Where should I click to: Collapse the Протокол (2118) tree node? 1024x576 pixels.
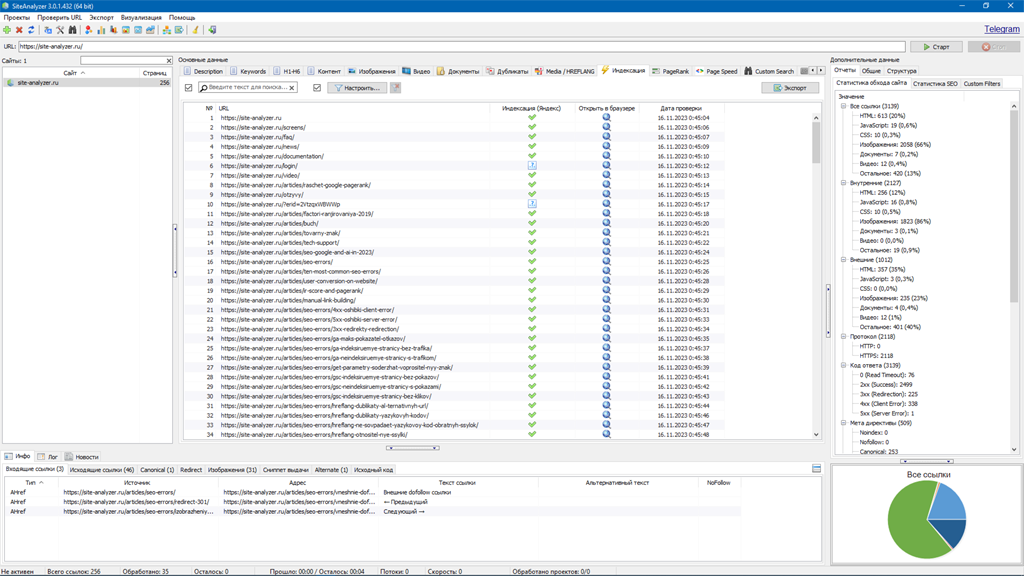click(x=843, y=336)
